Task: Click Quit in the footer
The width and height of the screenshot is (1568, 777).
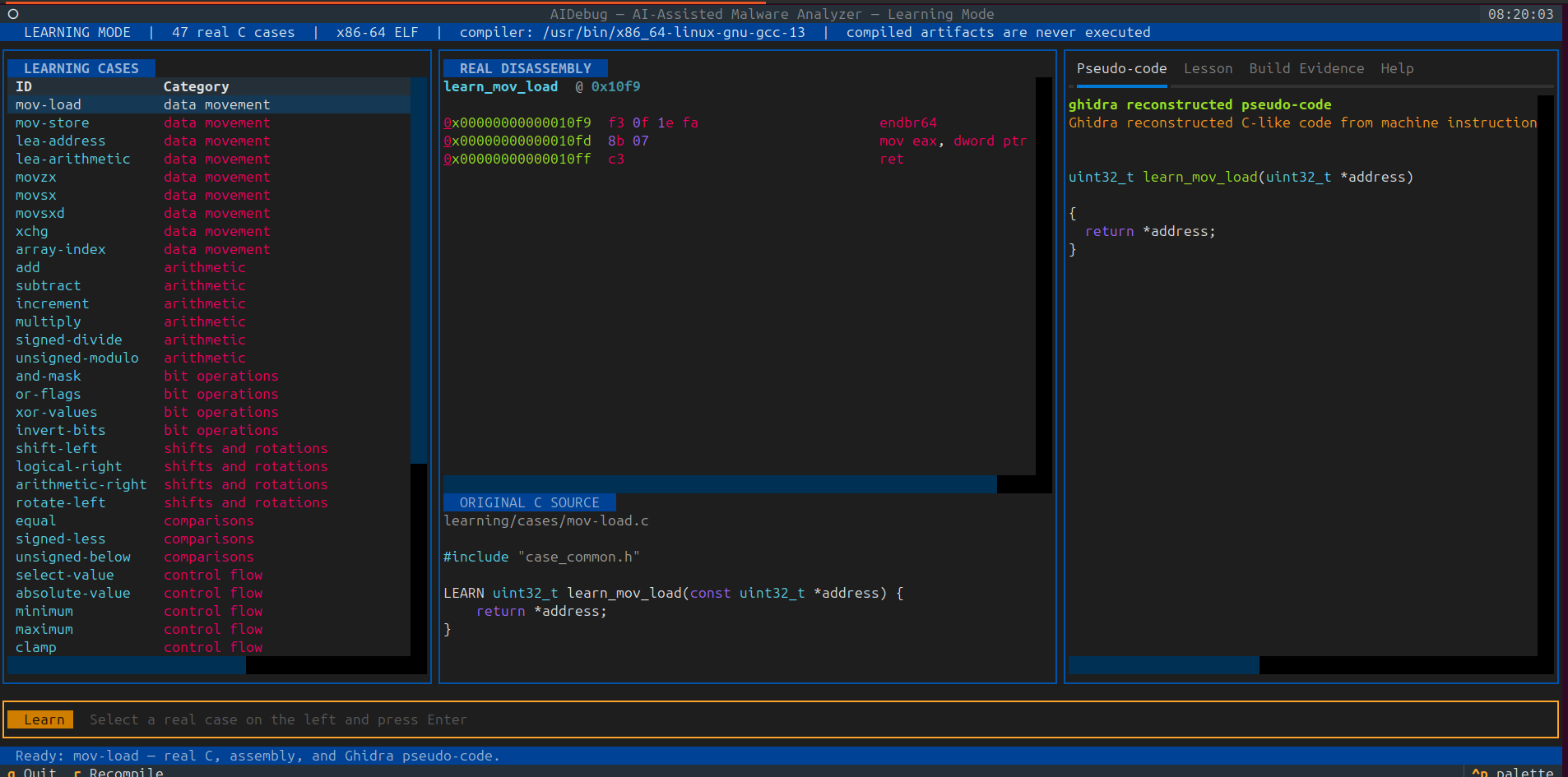Action: 32,772
